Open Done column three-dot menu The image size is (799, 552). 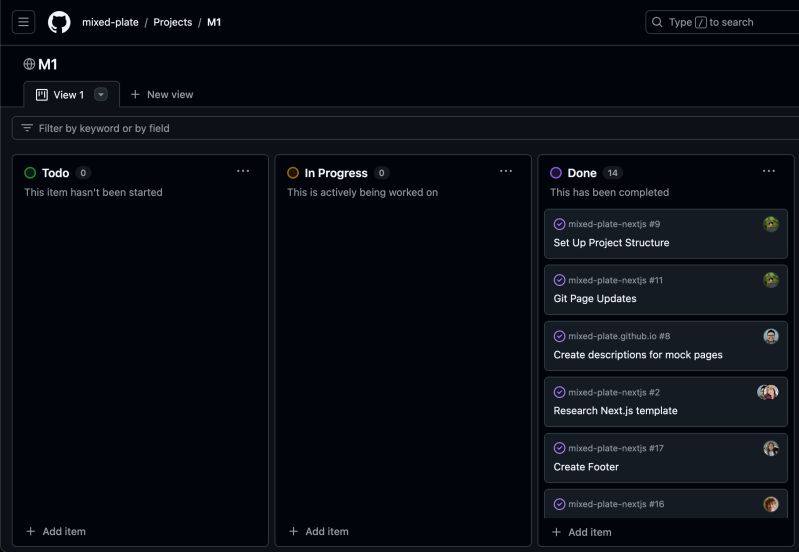click(x=769, y=171)
